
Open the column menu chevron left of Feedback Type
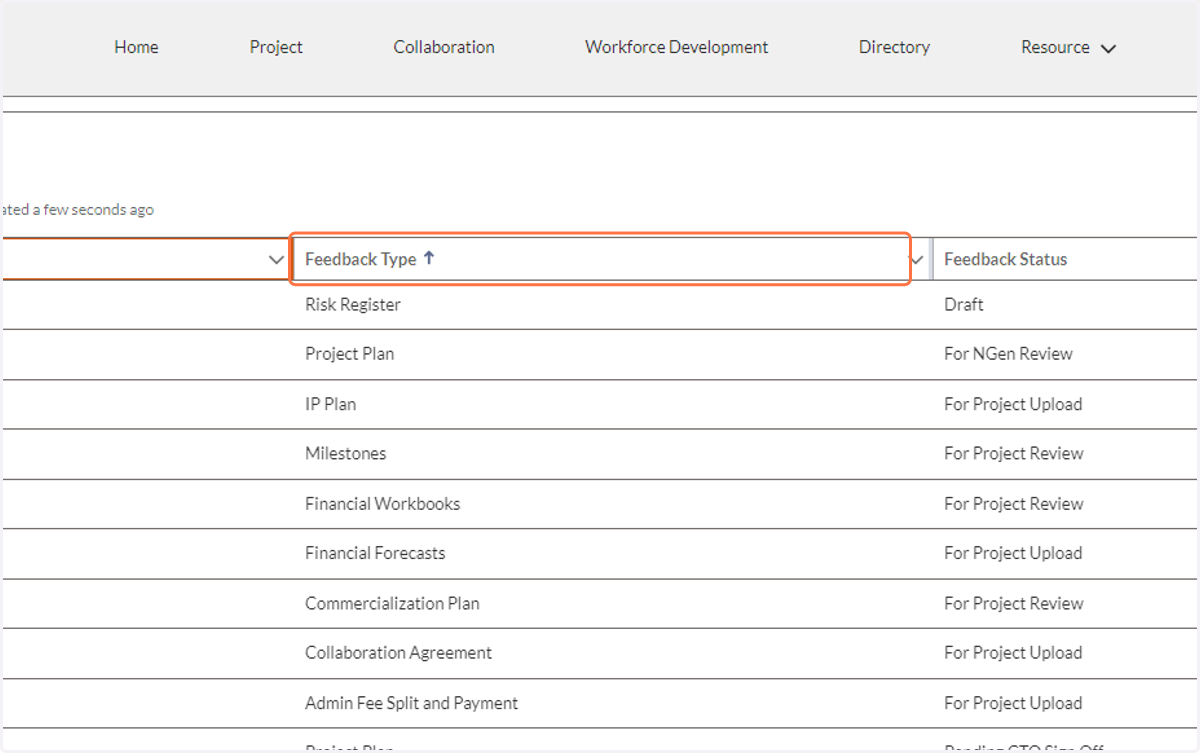pos(277,259)
